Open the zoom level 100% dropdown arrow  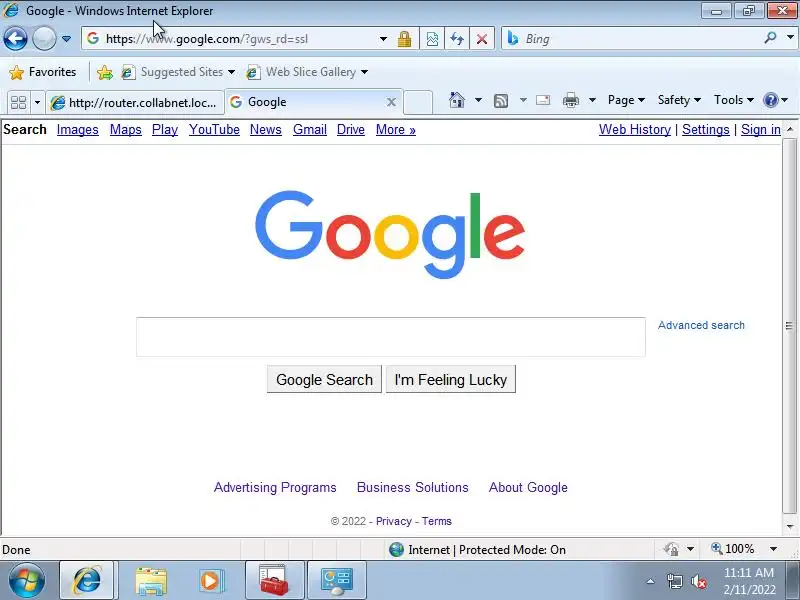773,549
